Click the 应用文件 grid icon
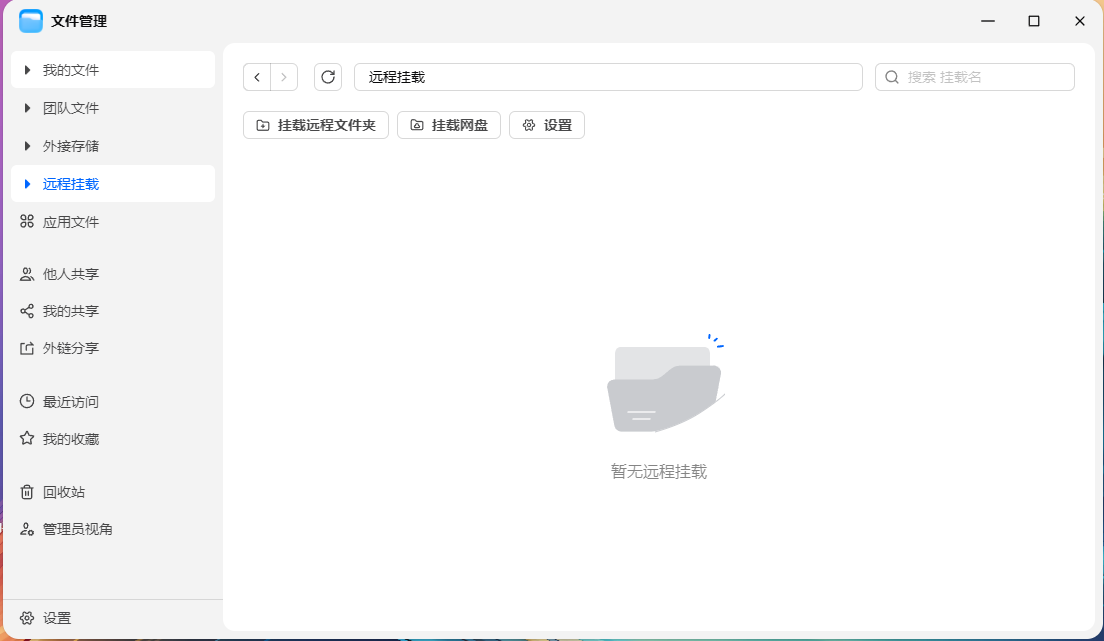Screen dimensions: 1104x641 coord(27,222)
